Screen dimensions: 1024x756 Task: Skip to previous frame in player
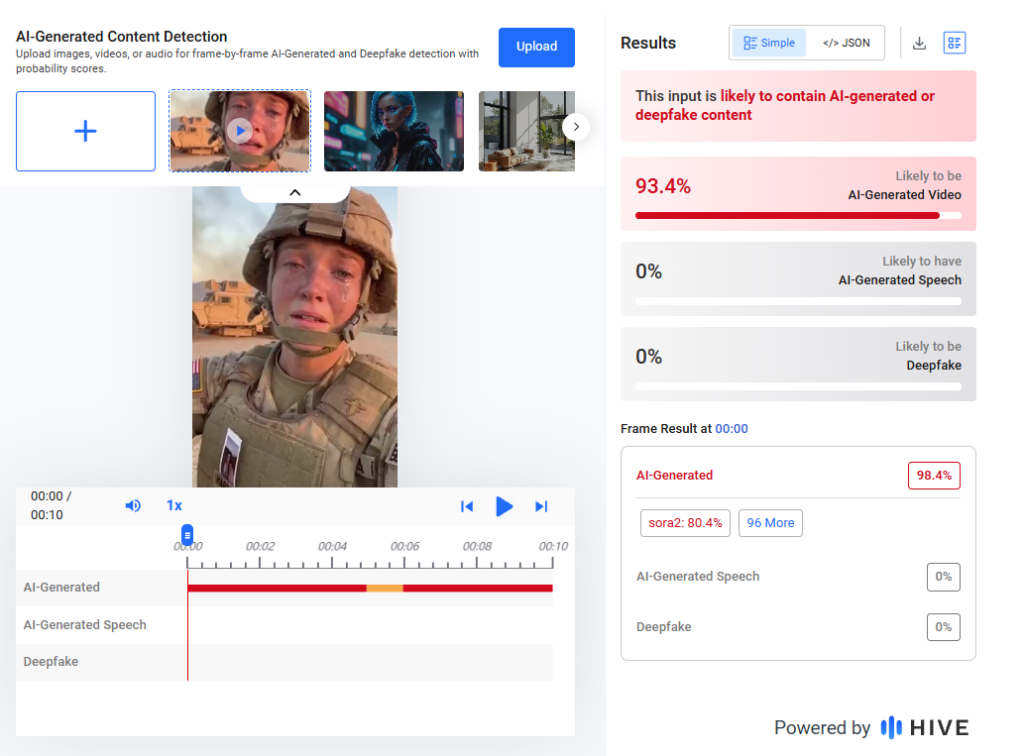coord(466,506)
